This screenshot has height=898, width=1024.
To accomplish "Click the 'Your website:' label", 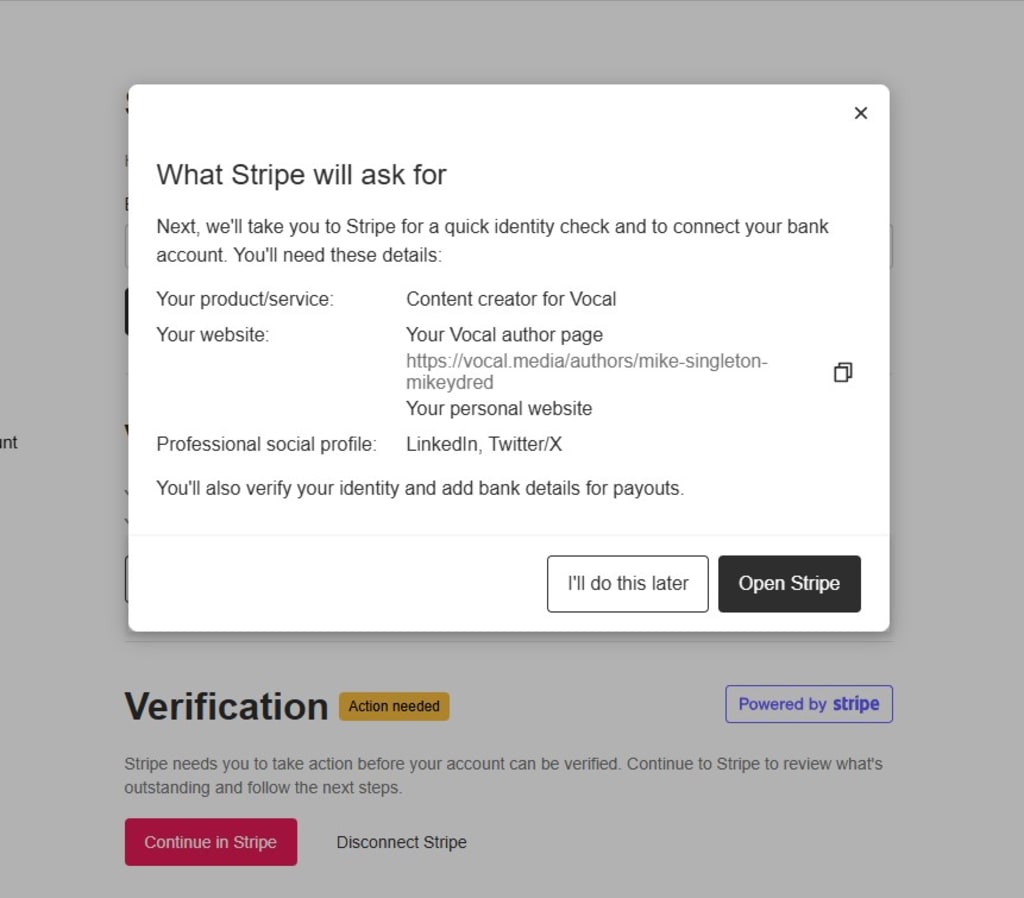I will 212,335.
